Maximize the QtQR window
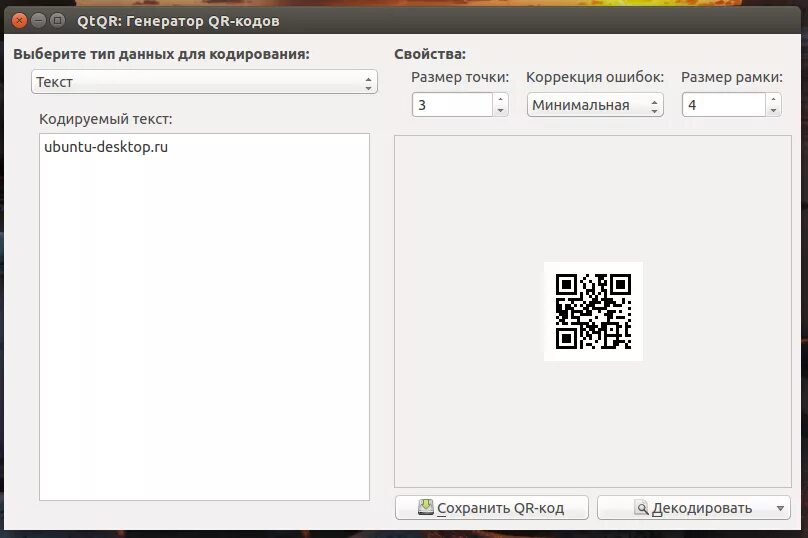Image resolution: width=808 pixels, height=538 pixels. (x=58, y=21)
